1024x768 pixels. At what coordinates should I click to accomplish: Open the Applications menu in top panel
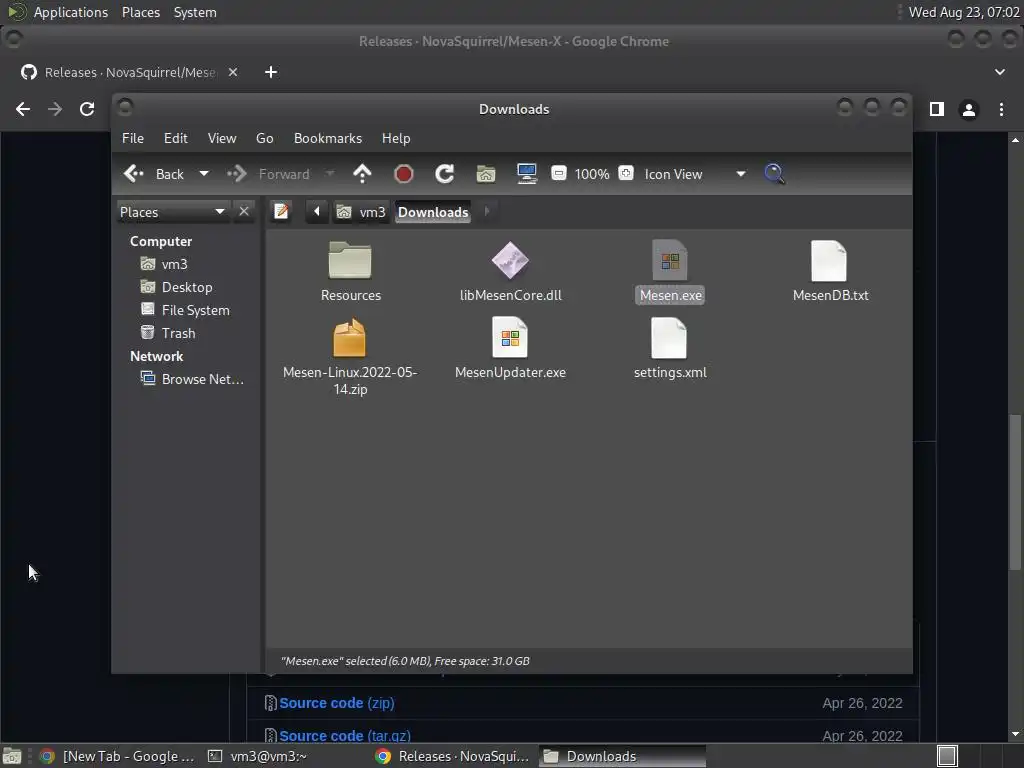pyautogui.click(x=71, y=12)
